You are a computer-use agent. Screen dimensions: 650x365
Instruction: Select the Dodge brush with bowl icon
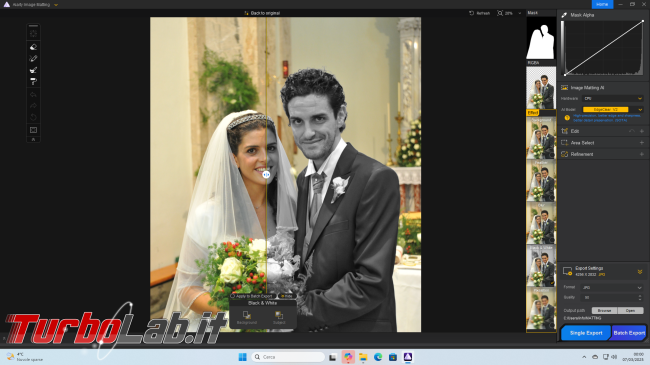click(34, 70)
